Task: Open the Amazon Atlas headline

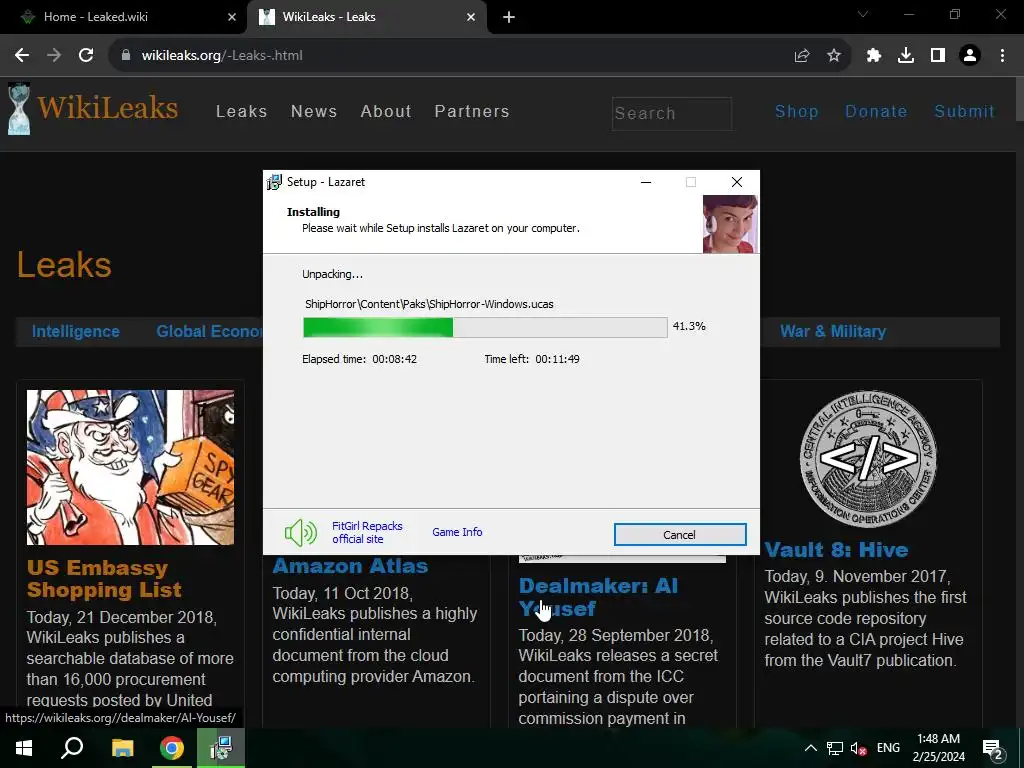Action: [350, 566]
